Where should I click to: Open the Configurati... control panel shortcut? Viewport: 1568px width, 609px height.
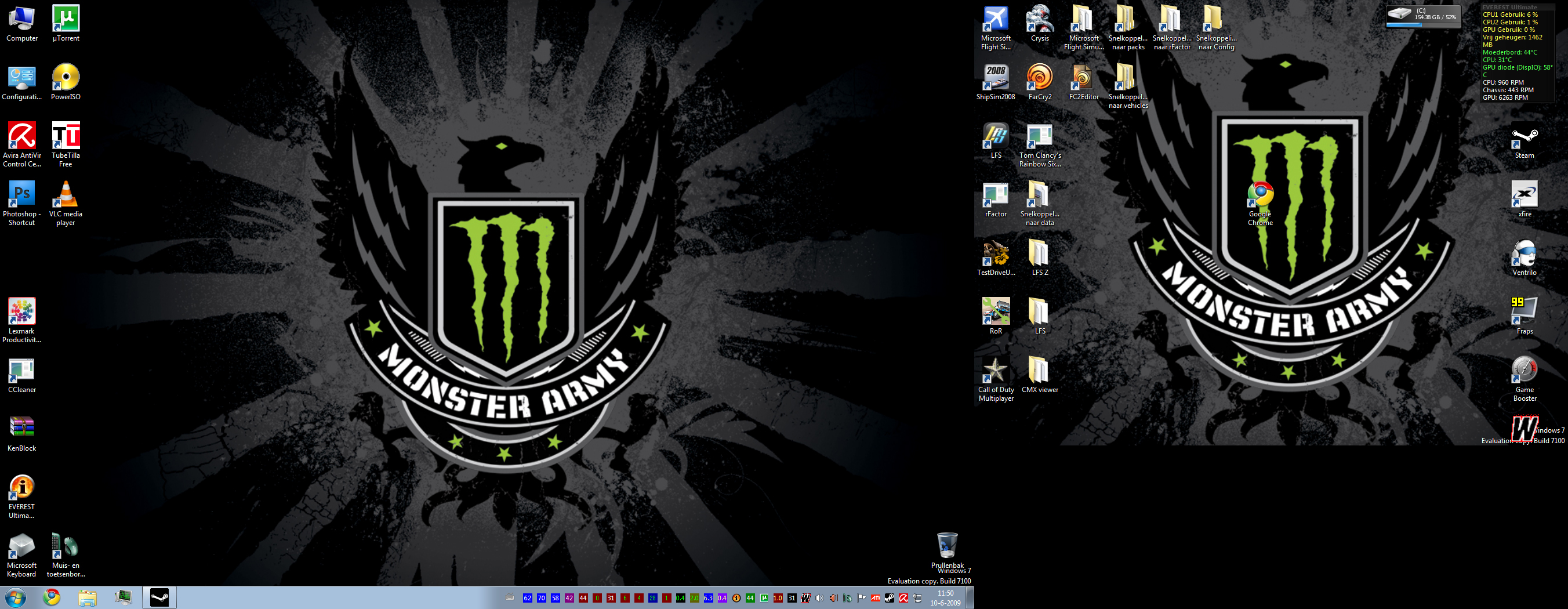tap(22, 82)
